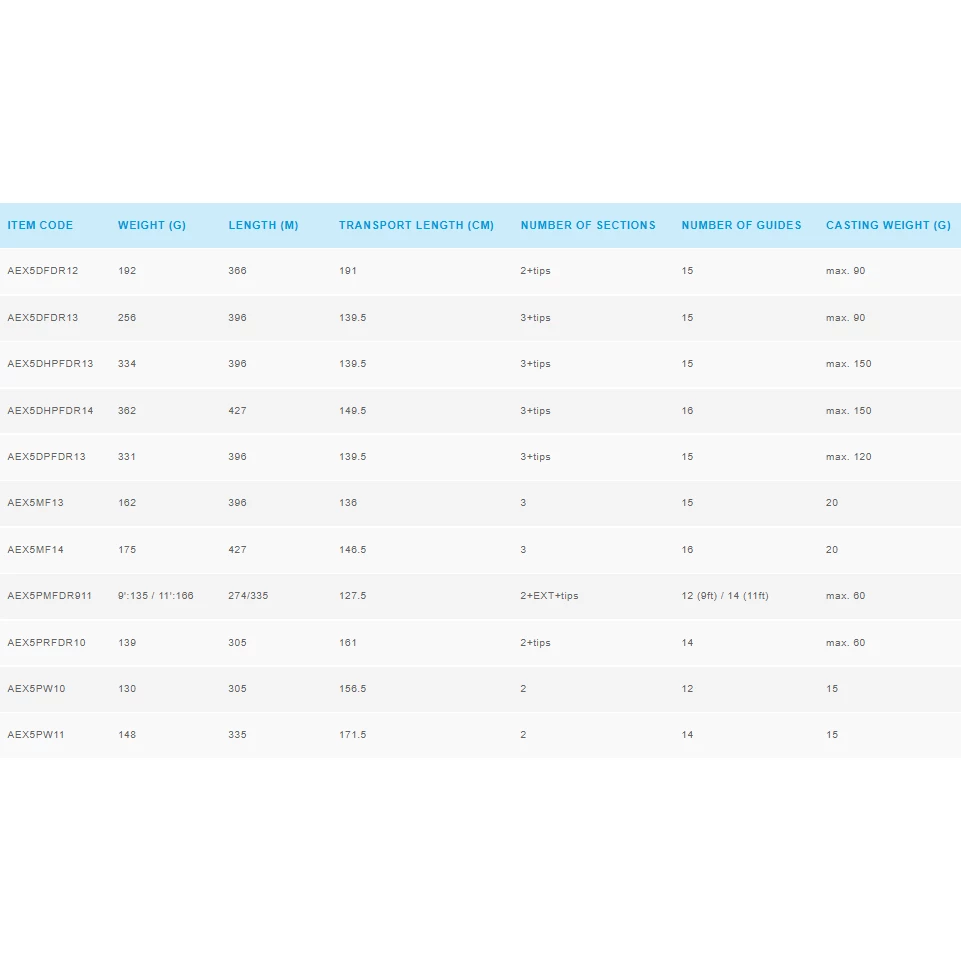Click the LENGTH (M) column header
961x961 pixels.
click(263, 225)
